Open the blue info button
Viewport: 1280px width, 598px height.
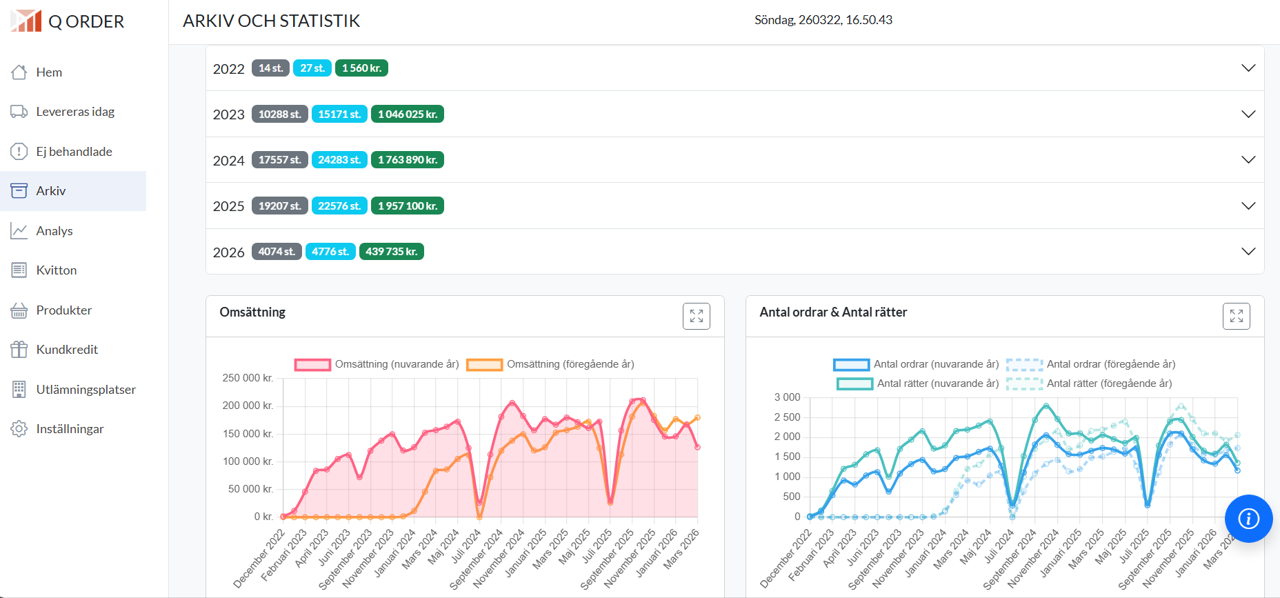(1248, 519)
